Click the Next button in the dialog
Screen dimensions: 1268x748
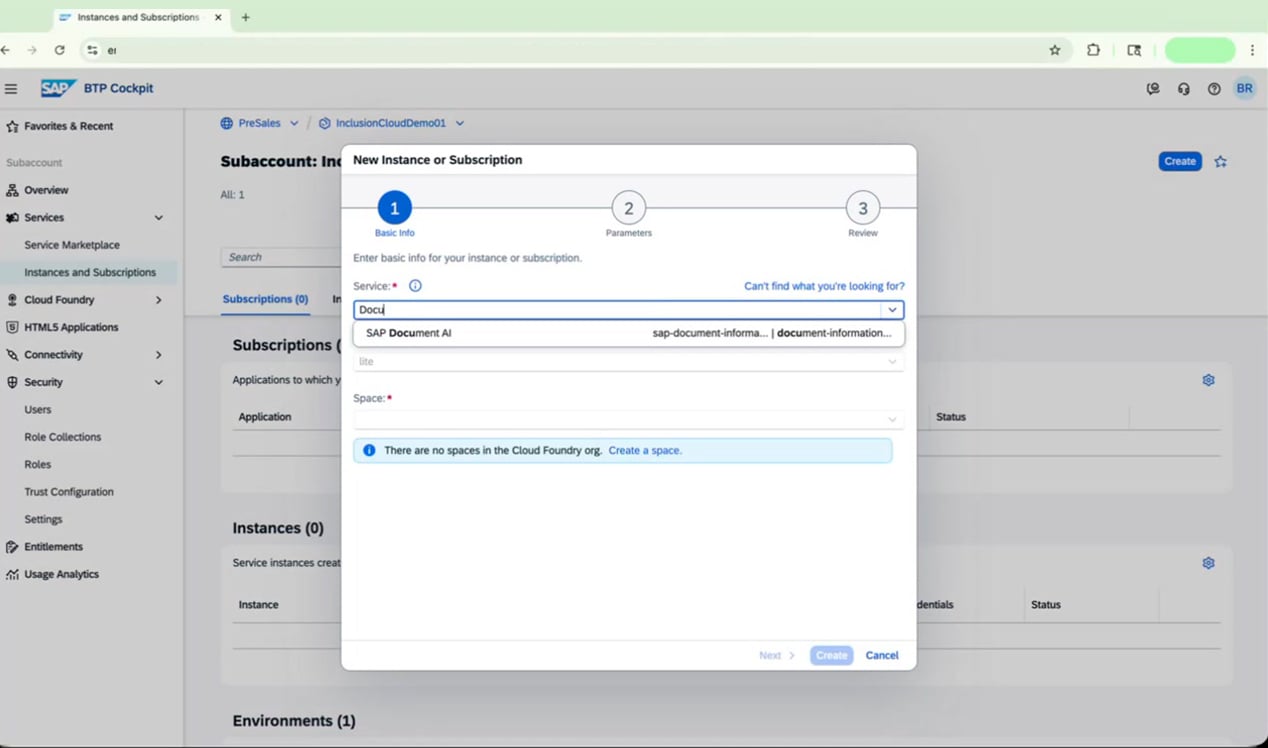777,655
